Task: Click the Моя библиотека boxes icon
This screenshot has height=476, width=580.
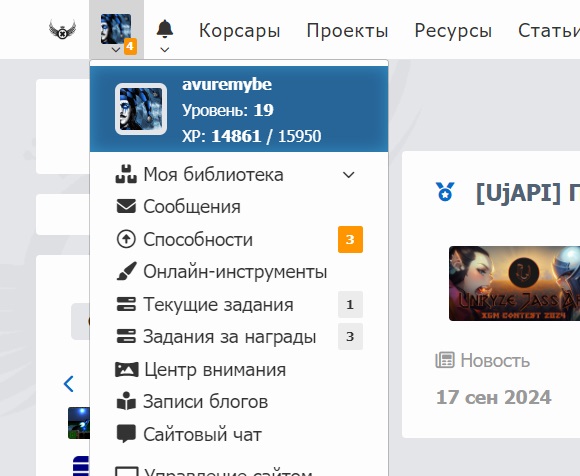Action: coord(126,174)
